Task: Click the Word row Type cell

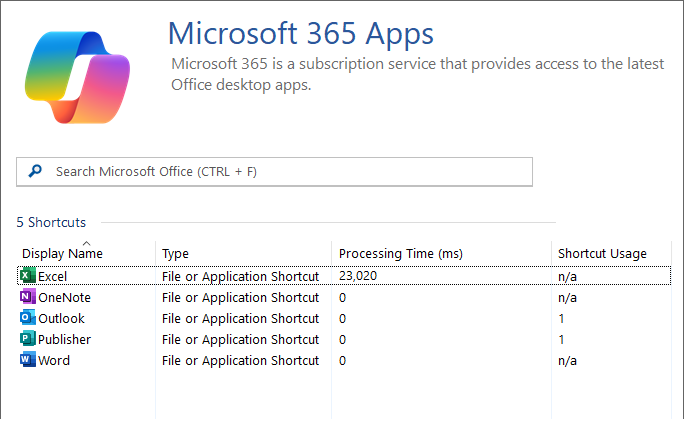Action: 240,360
